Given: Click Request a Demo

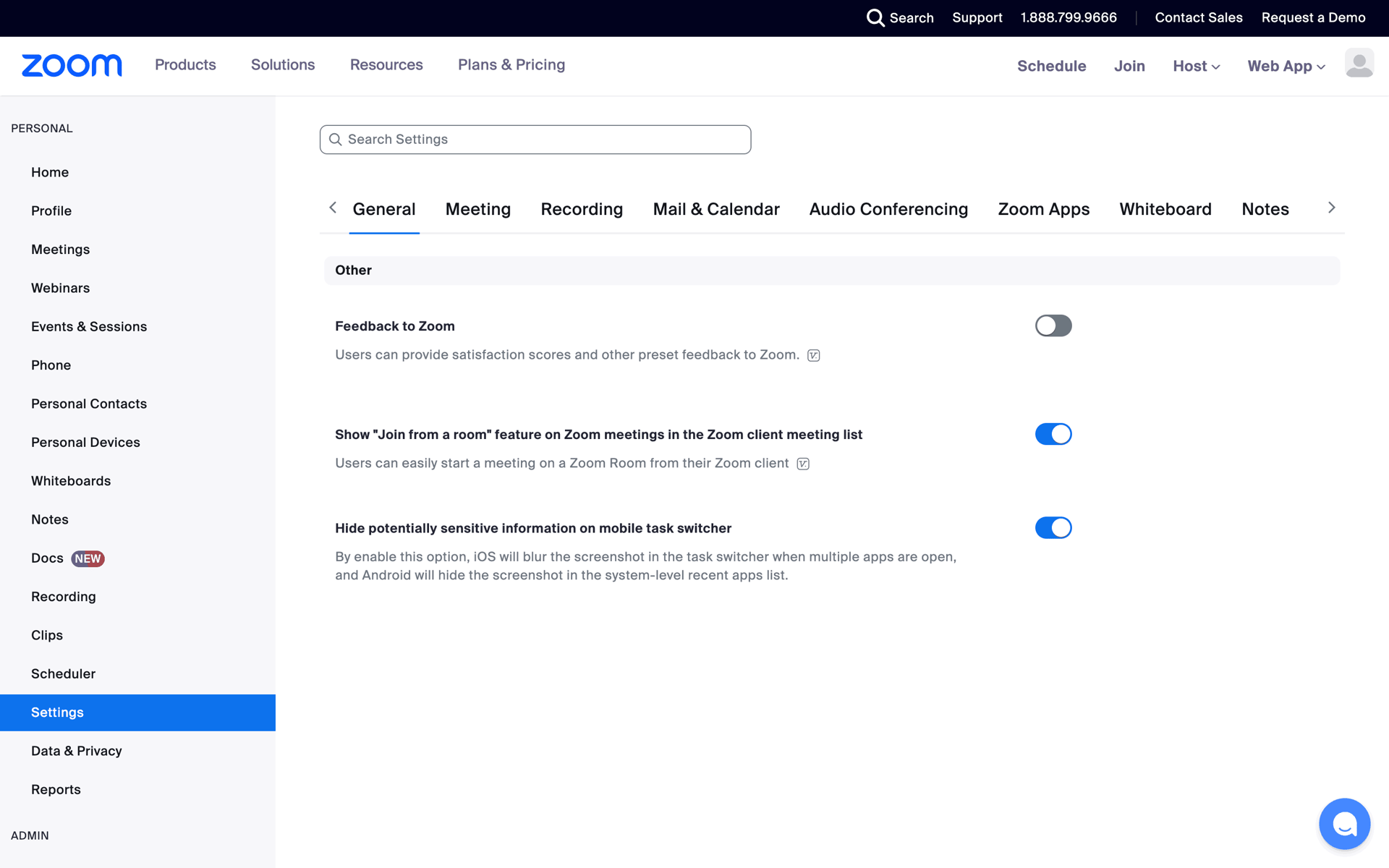Looking at the screenshot, I should (1313, 17).
